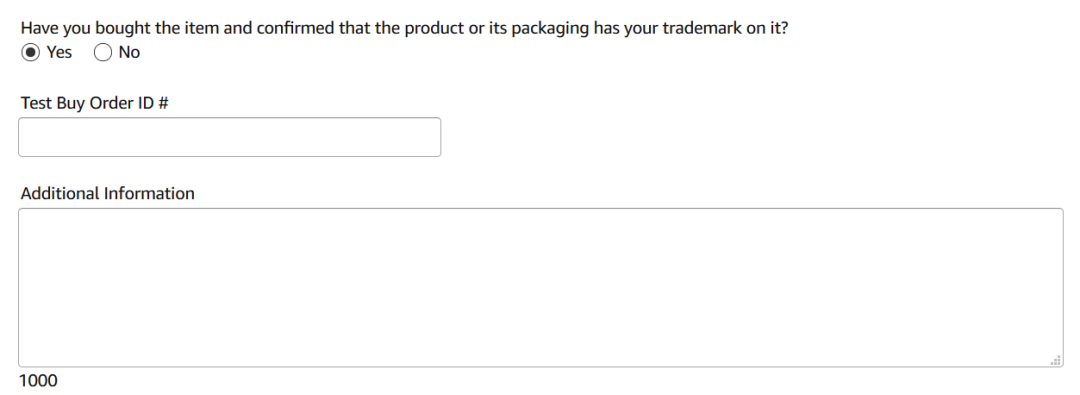This screenshot has height=395, width=1080.
Task: Click the 'Test Buy Order ID #' label
Action: coord(94,103)
